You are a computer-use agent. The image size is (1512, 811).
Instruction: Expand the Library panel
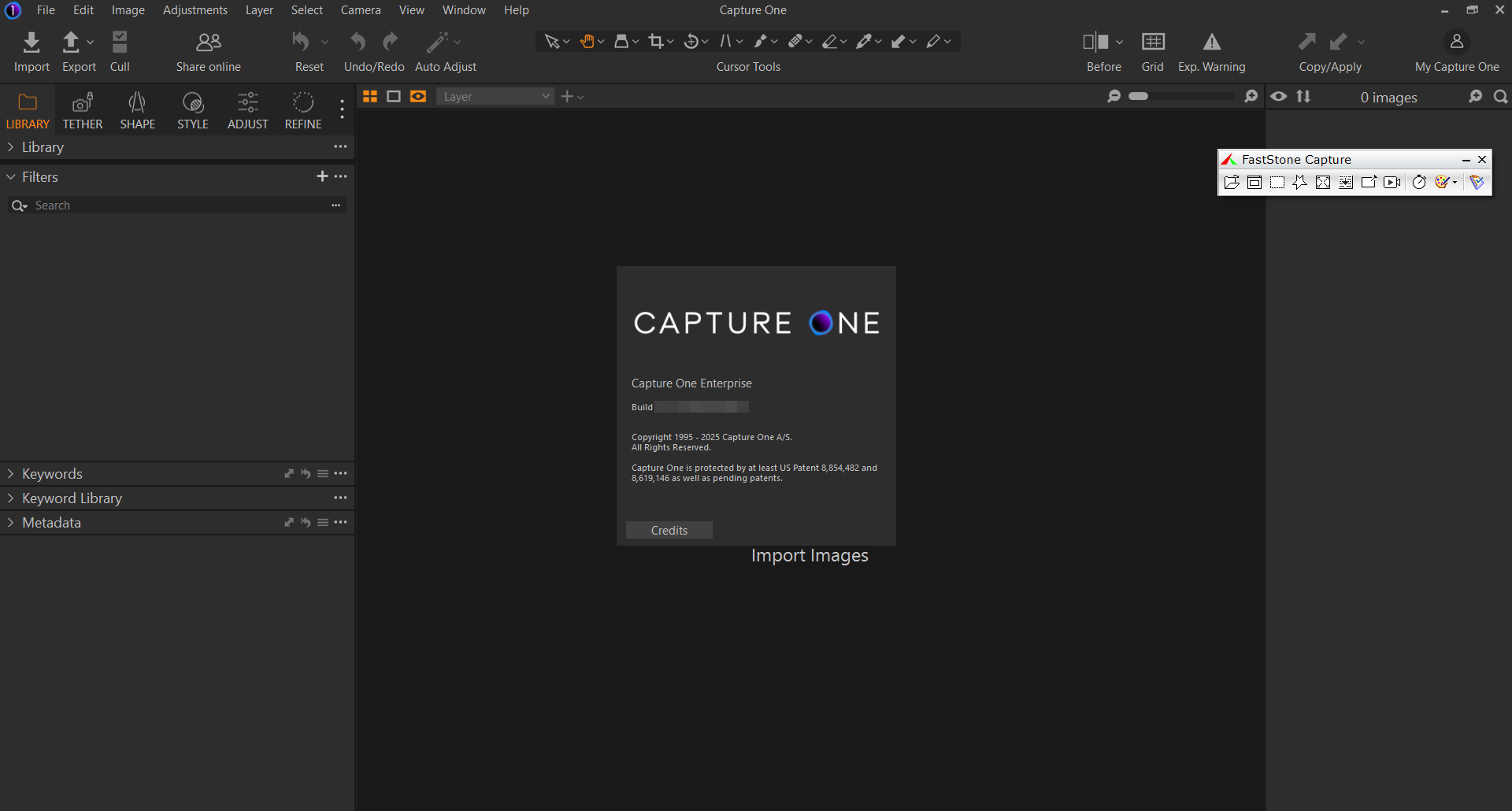click(x=10, y=147)
